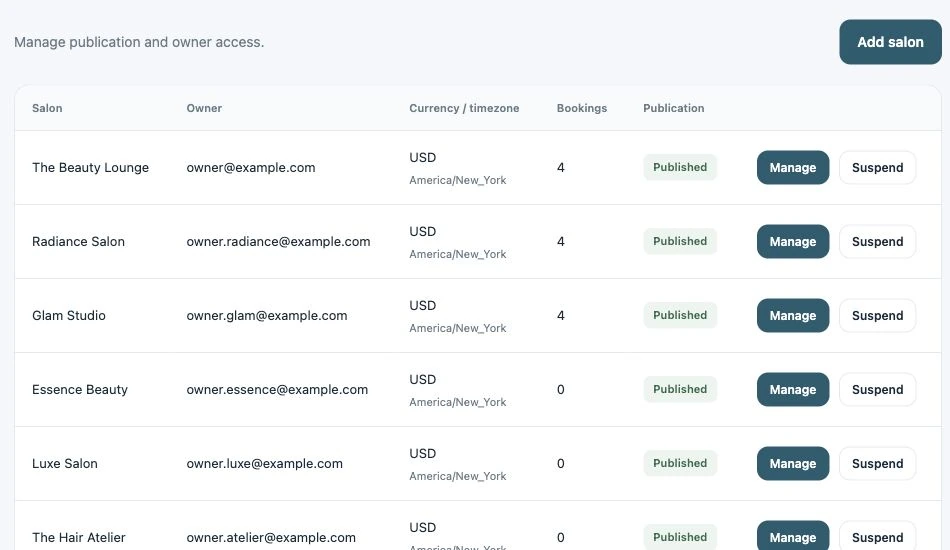Click owner@example.com email

(251, 167)
